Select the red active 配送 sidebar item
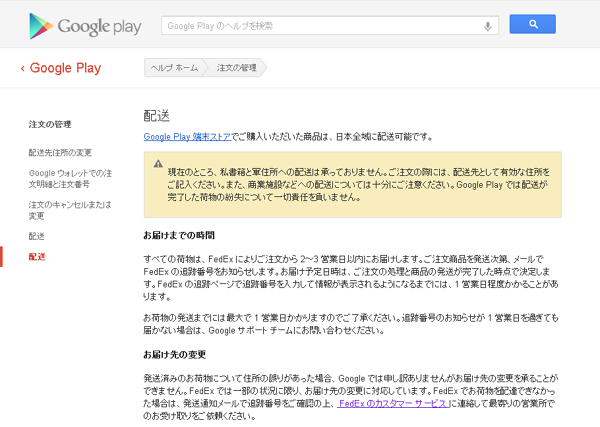600x427 pixels. [x=37, y=257]
